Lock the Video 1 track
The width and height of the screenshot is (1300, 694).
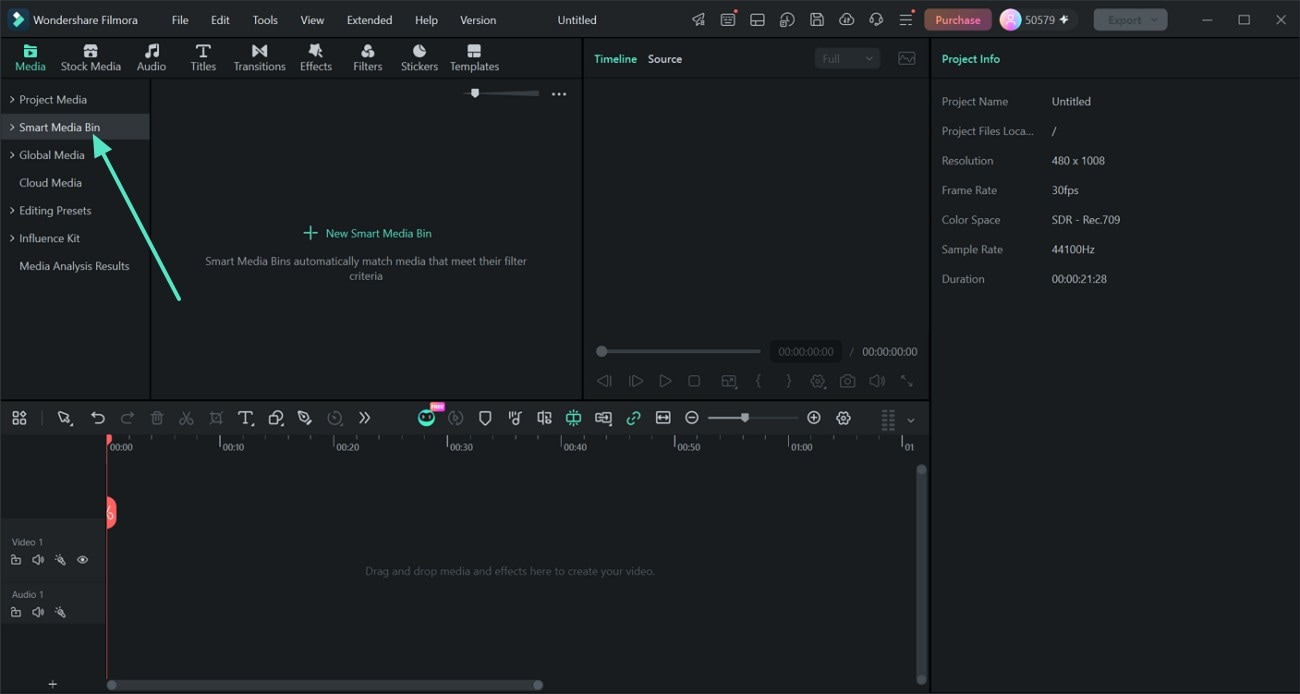16,560
